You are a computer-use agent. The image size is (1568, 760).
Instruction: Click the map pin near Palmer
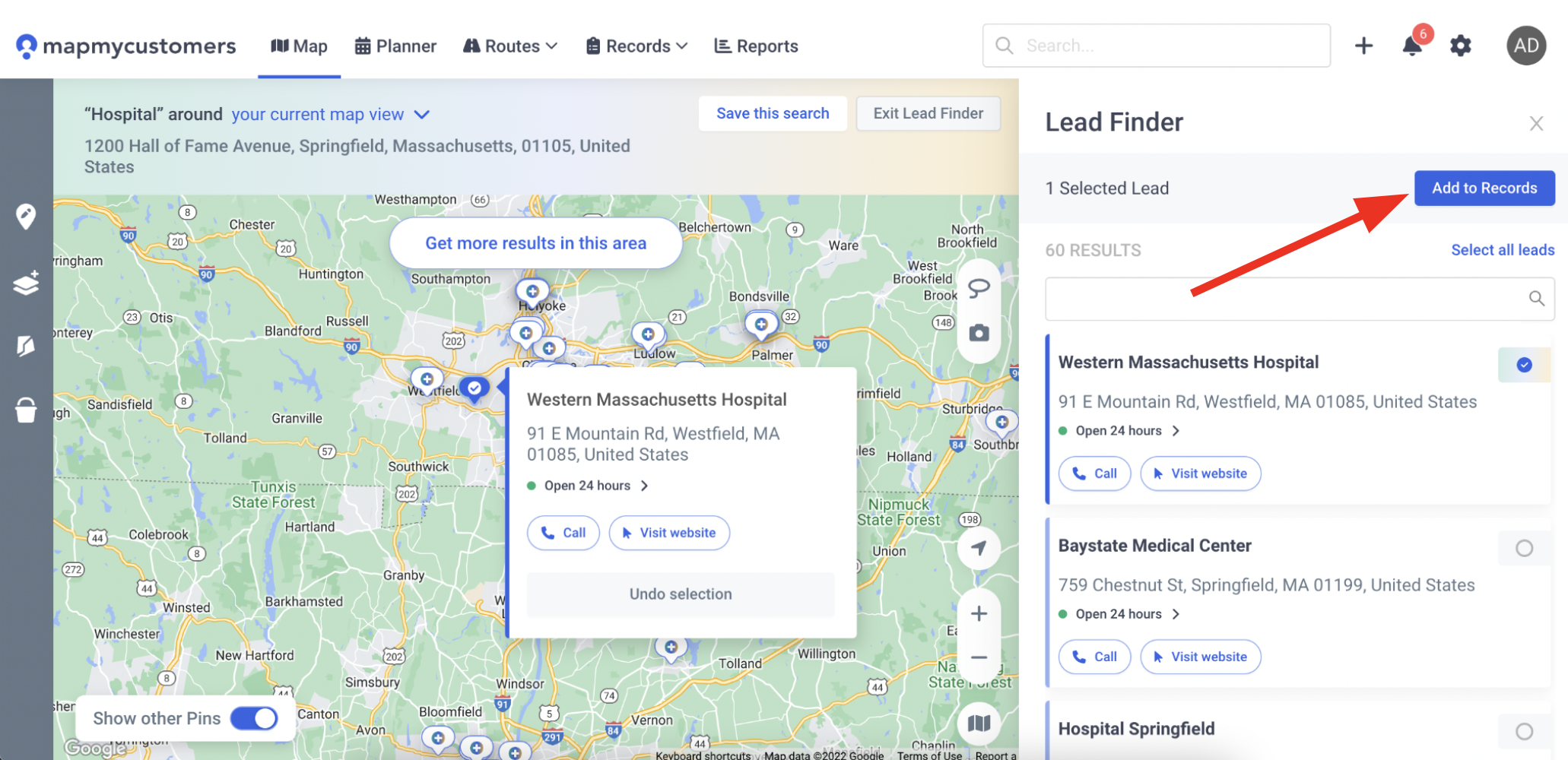click(x=760, y=325)
